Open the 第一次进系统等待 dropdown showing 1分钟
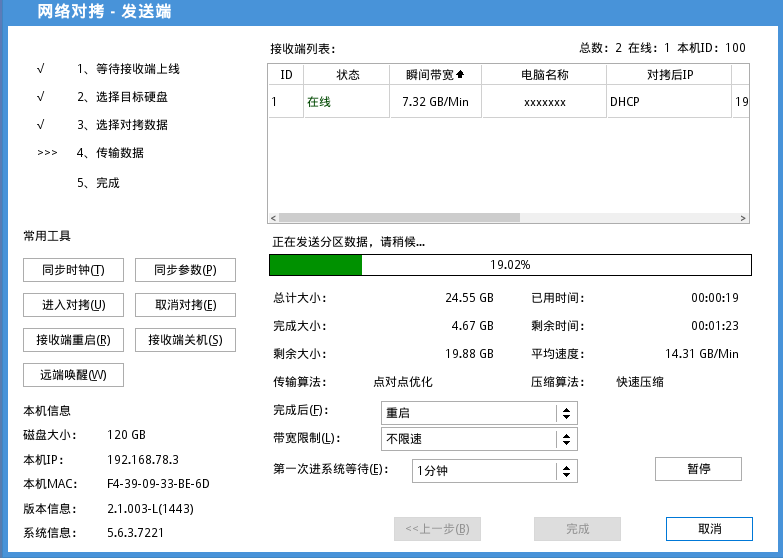 (495, 471)
